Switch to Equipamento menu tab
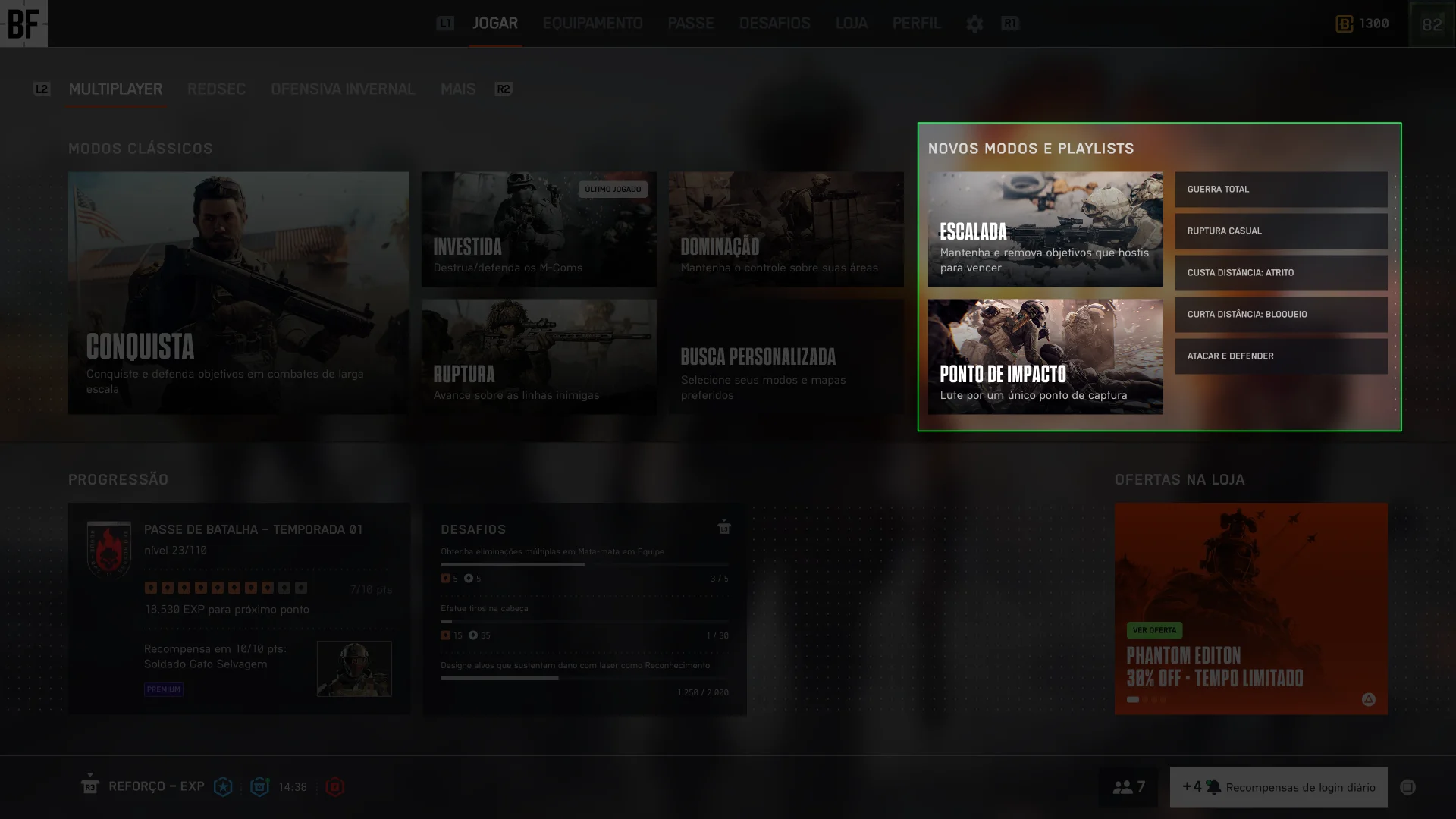The image size is (1456, 819). click(592, 24)
